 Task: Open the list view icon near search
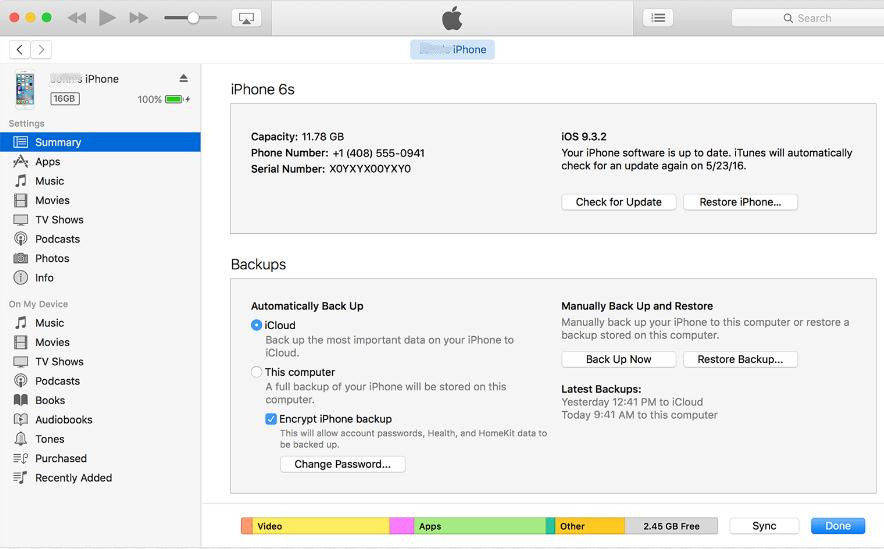point(657,18)
